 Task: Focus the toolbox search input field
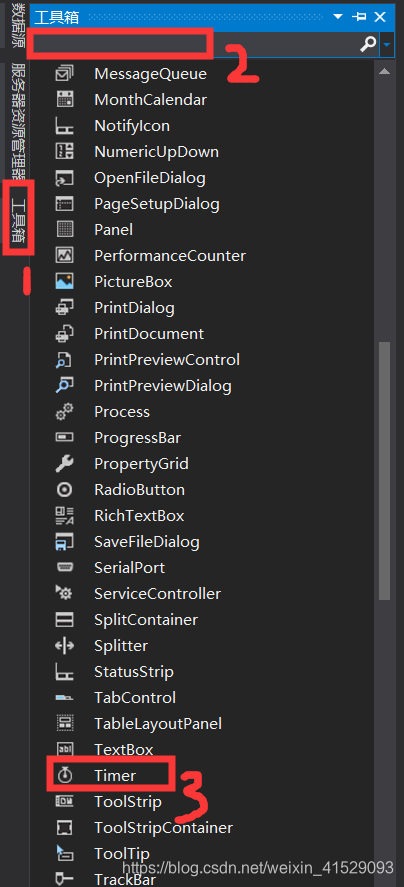pos(194,44)
